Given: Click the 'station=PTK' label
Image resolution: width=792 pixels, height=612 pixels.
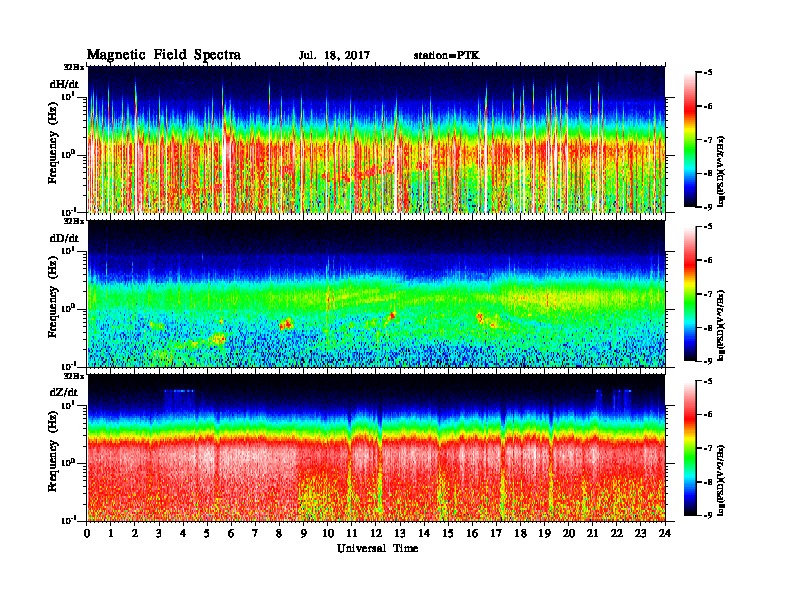Looking at the screenshot, I should point(447,55).
